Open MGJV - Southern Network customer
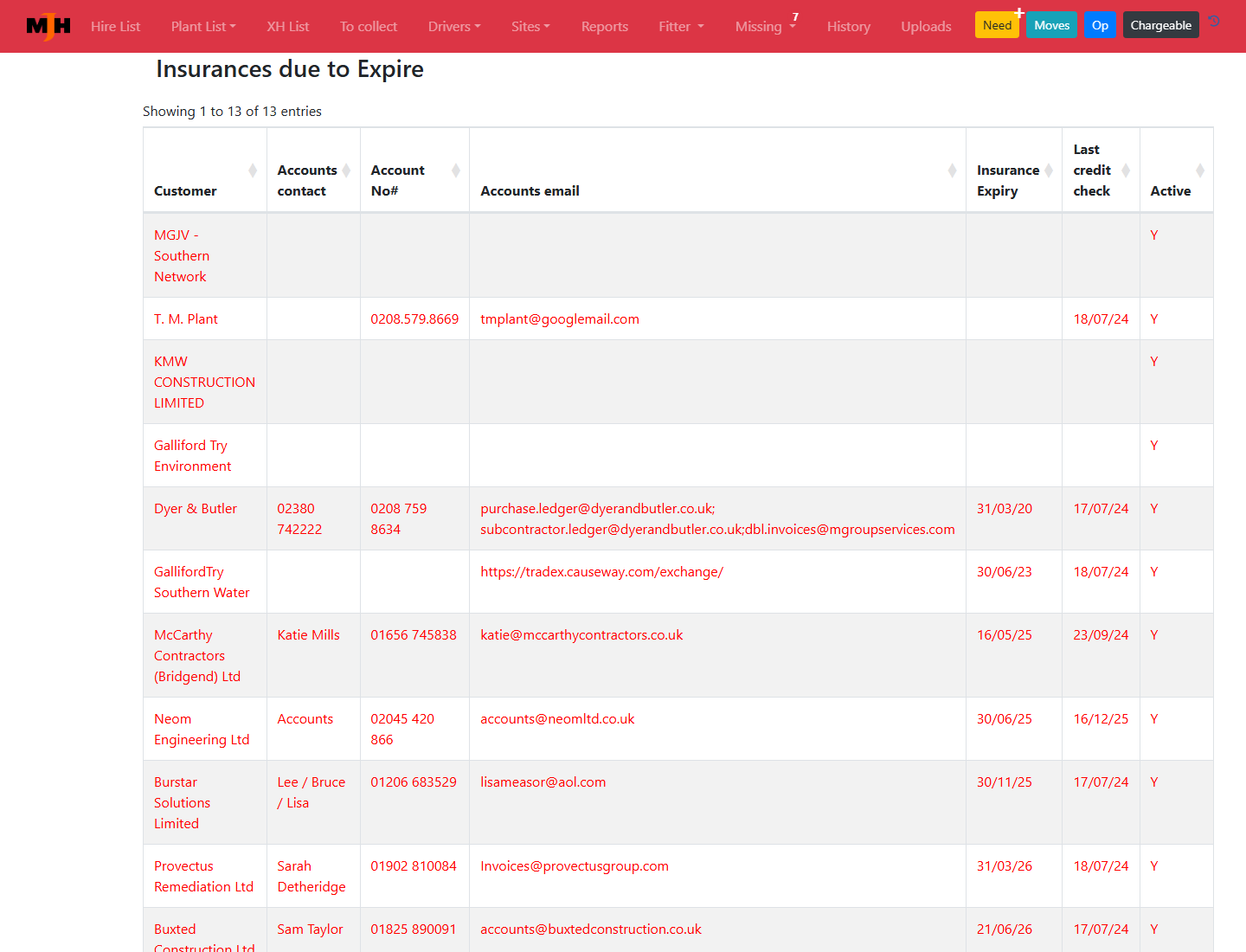The image size is (1246, 952). coord(182,256)
